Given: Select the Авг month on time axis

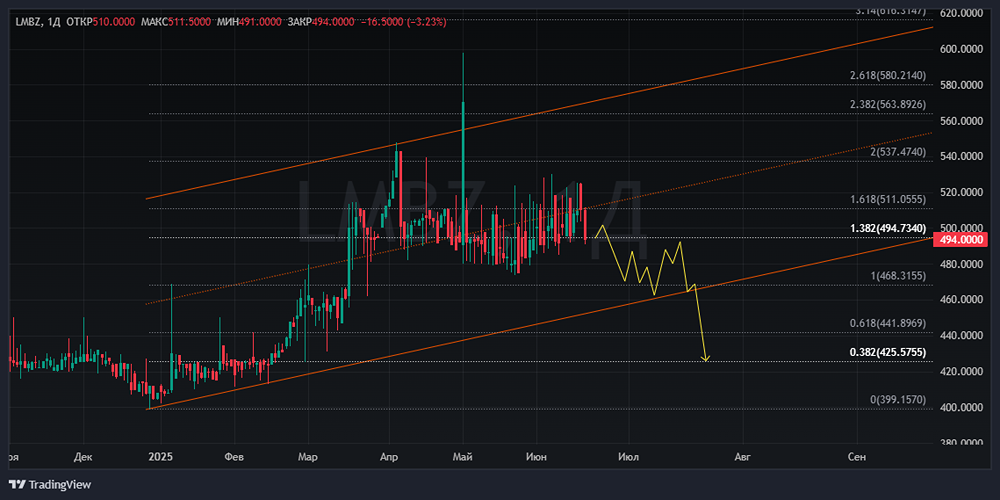Looking at the screenshot, I should pos(742,457).
